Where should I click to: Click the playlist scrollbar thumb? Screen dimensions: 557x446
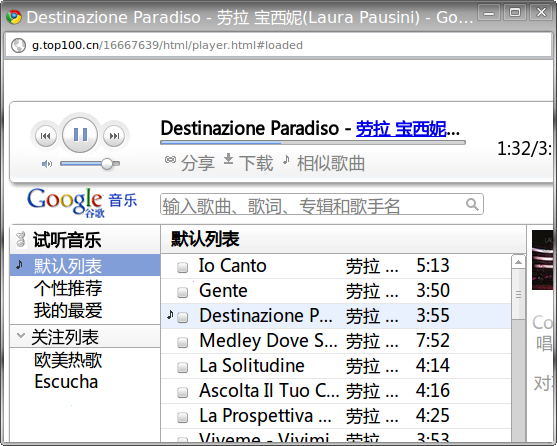518,294
